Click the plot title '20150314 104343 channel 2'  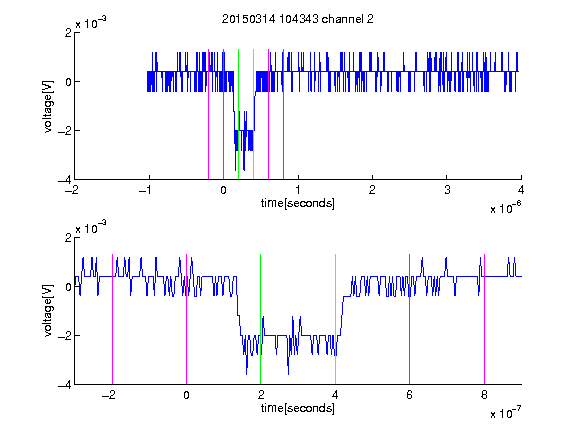[x=298, y=19]
